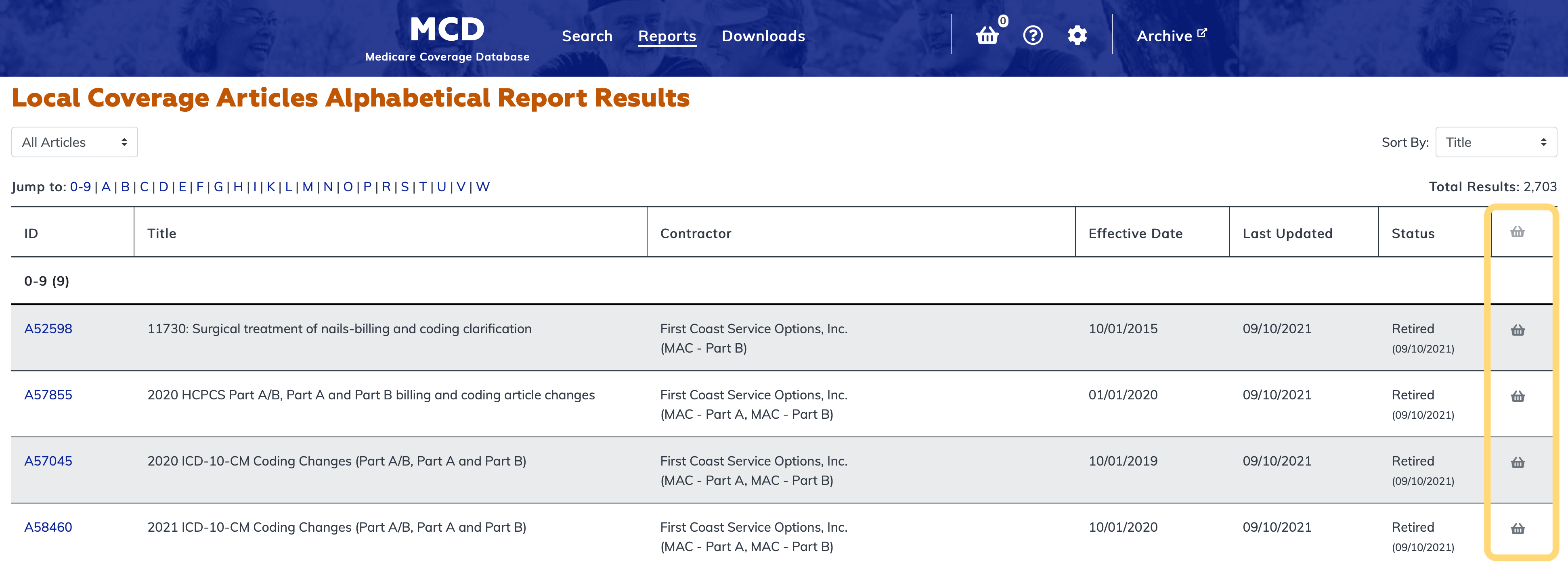Click basket icon in table header
The height and width of the screenshot is (568, 1568).
(1518, 232)
